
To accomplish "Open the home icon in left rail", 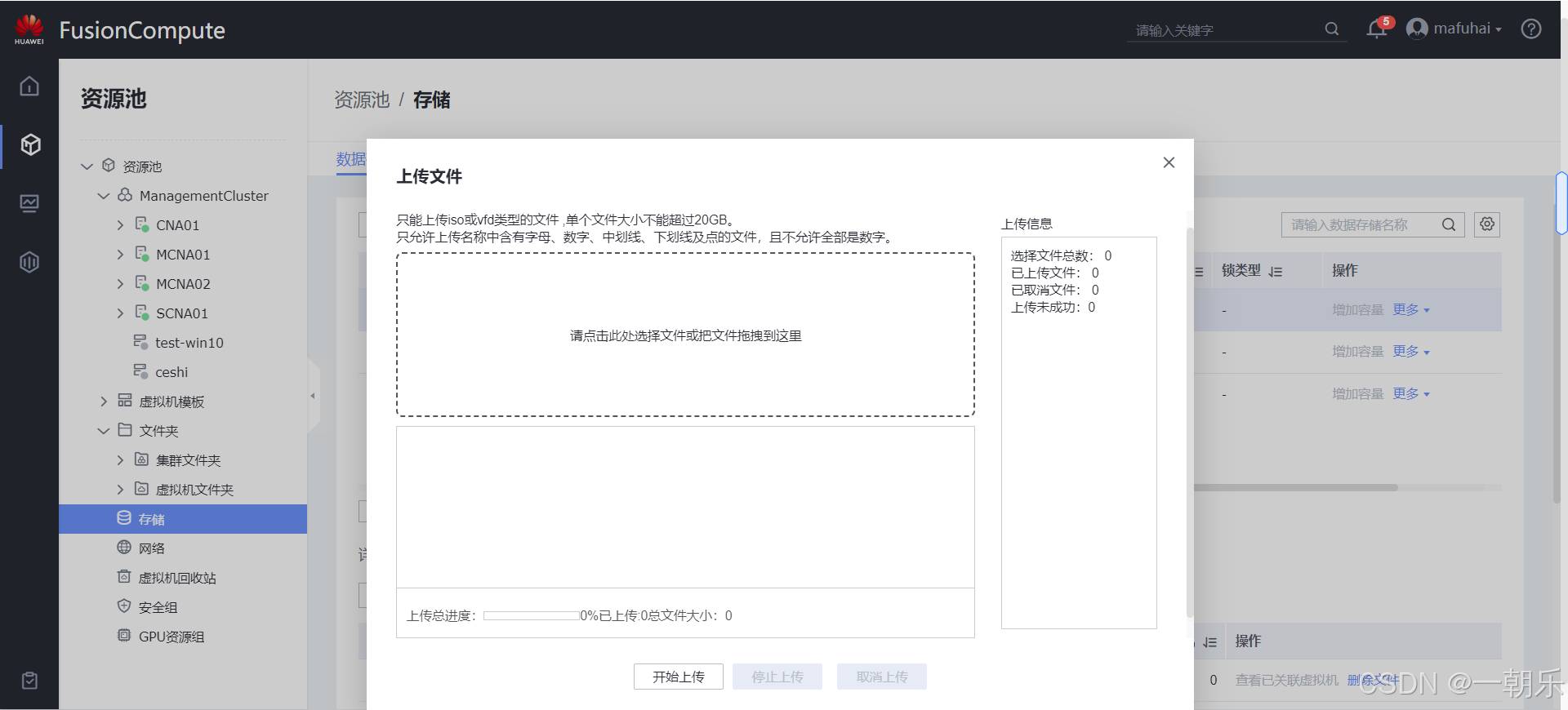I will (x=29, y=86).
